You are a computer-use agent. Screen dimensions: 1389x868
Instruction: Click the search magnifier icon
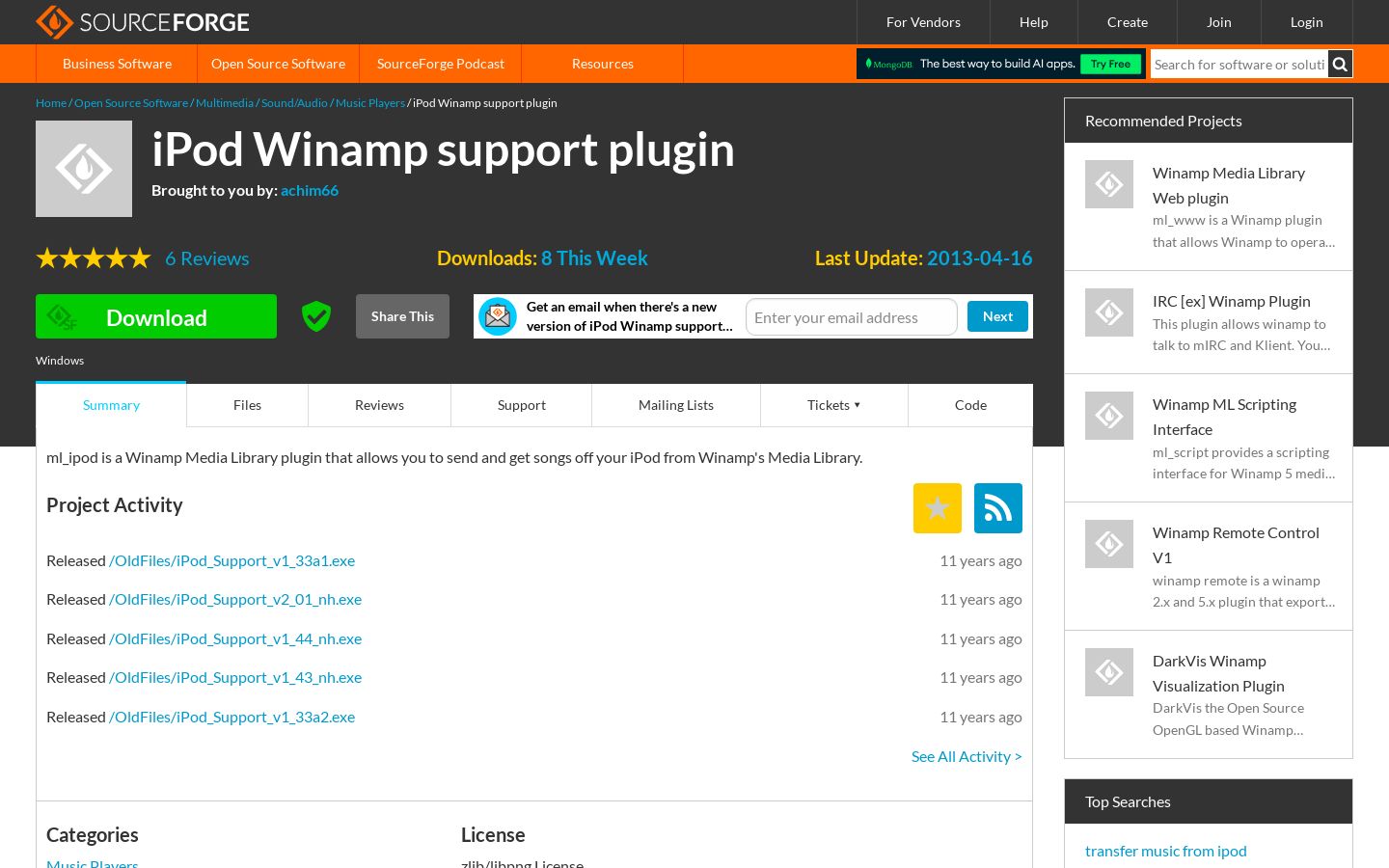pyautogui.click(x=1340, y=65)
